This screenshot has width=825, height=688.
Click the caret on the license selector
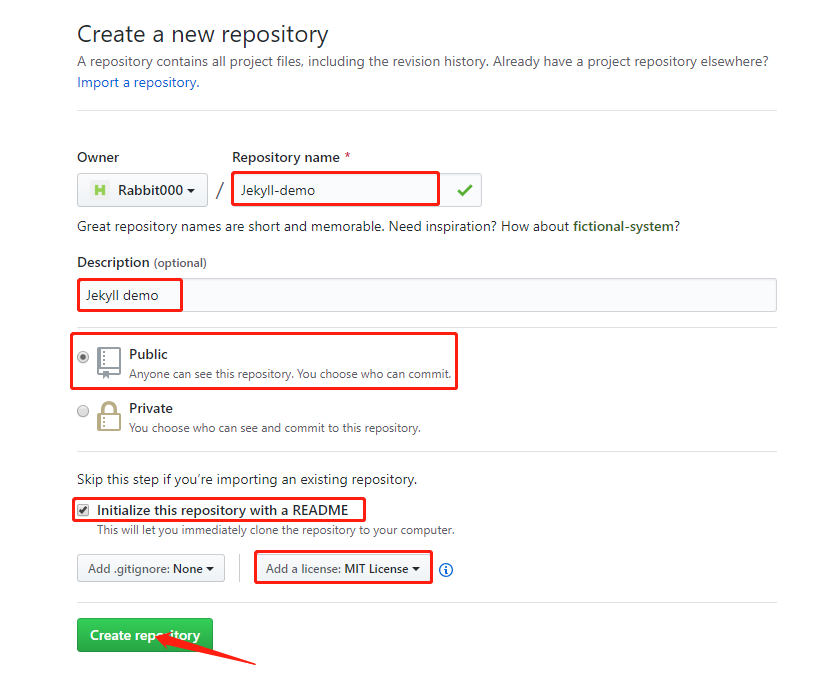coord(418,567)
